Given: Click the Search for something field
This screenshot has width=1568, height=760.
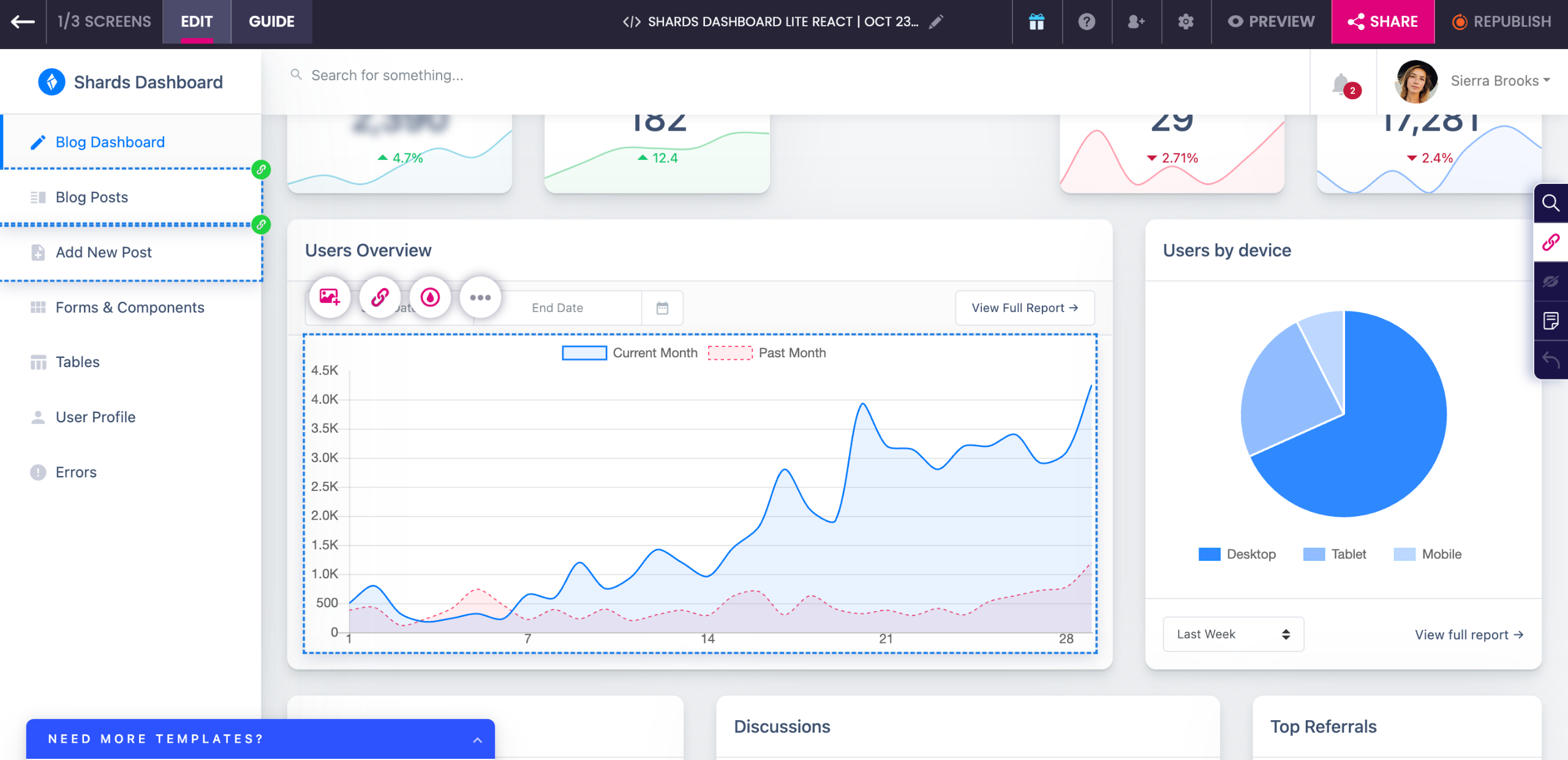Looking at the screenshot, I should coord(387,75).
